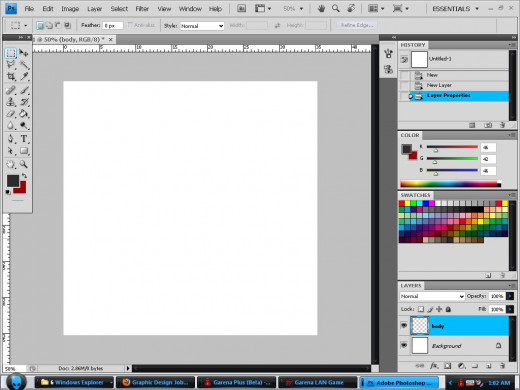Select the Clone Stamp tool

pos(11,102)
